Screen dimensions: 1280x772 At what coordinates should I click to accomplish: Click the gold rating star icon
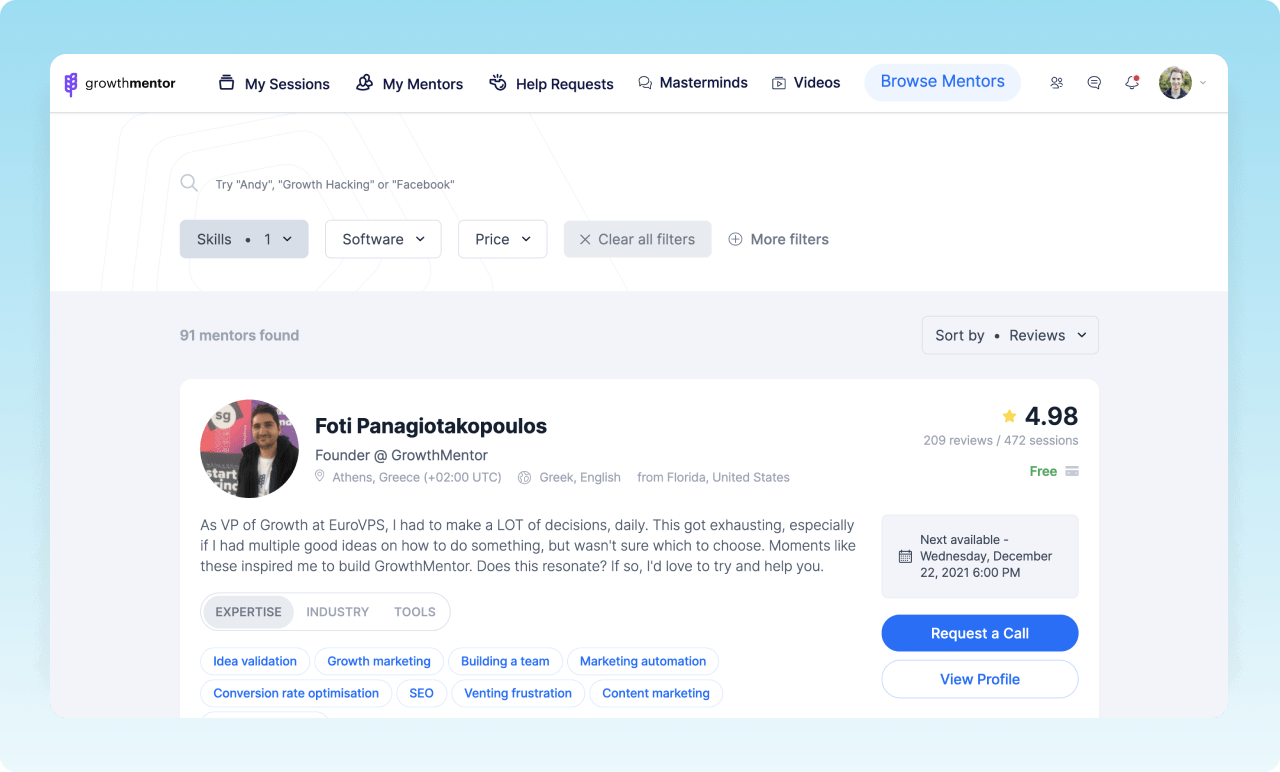pyautogui.click(x=1009, y=416)
